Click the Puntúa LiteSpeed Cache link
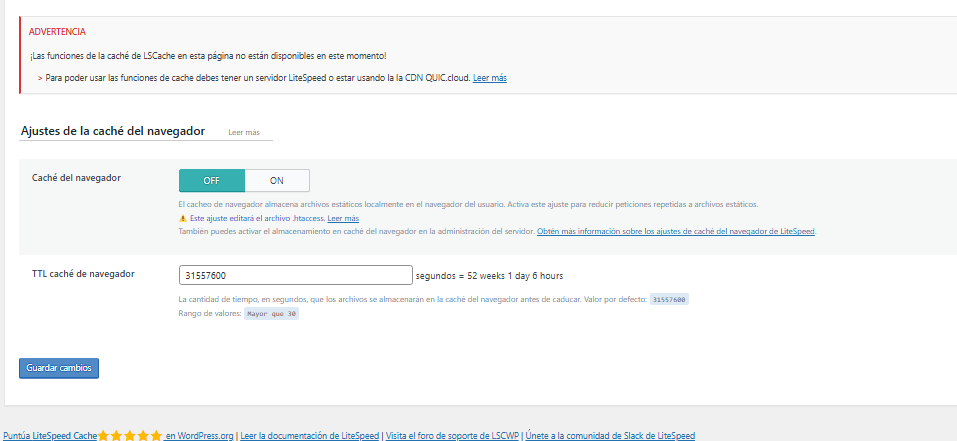Viewport: 957px width, 441px height. click(x=49, y=436)
